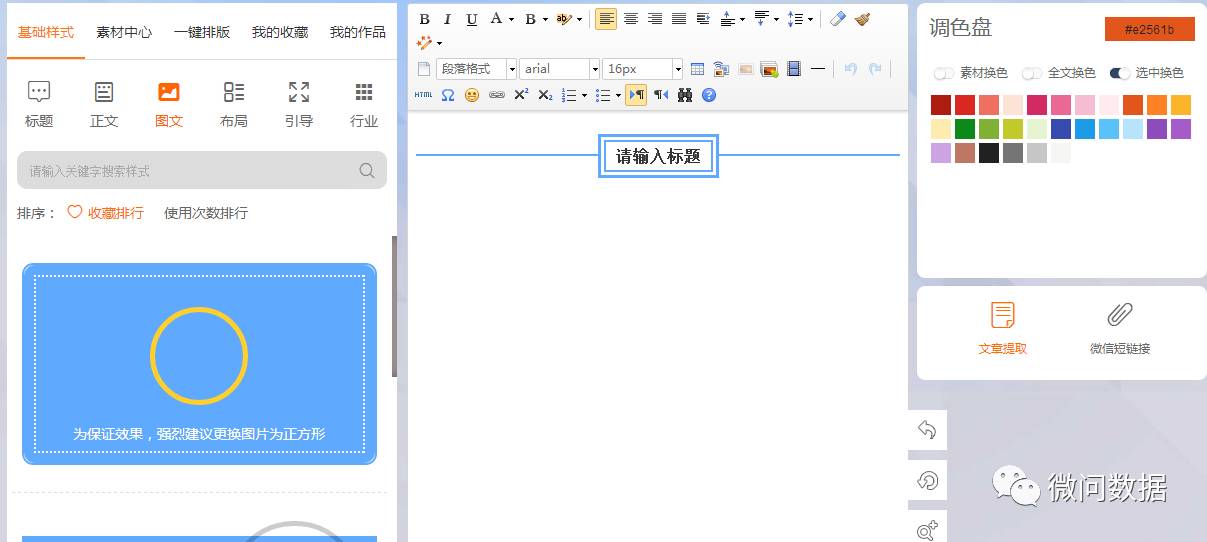Open the emoji smiley picker

click(472, 95)
